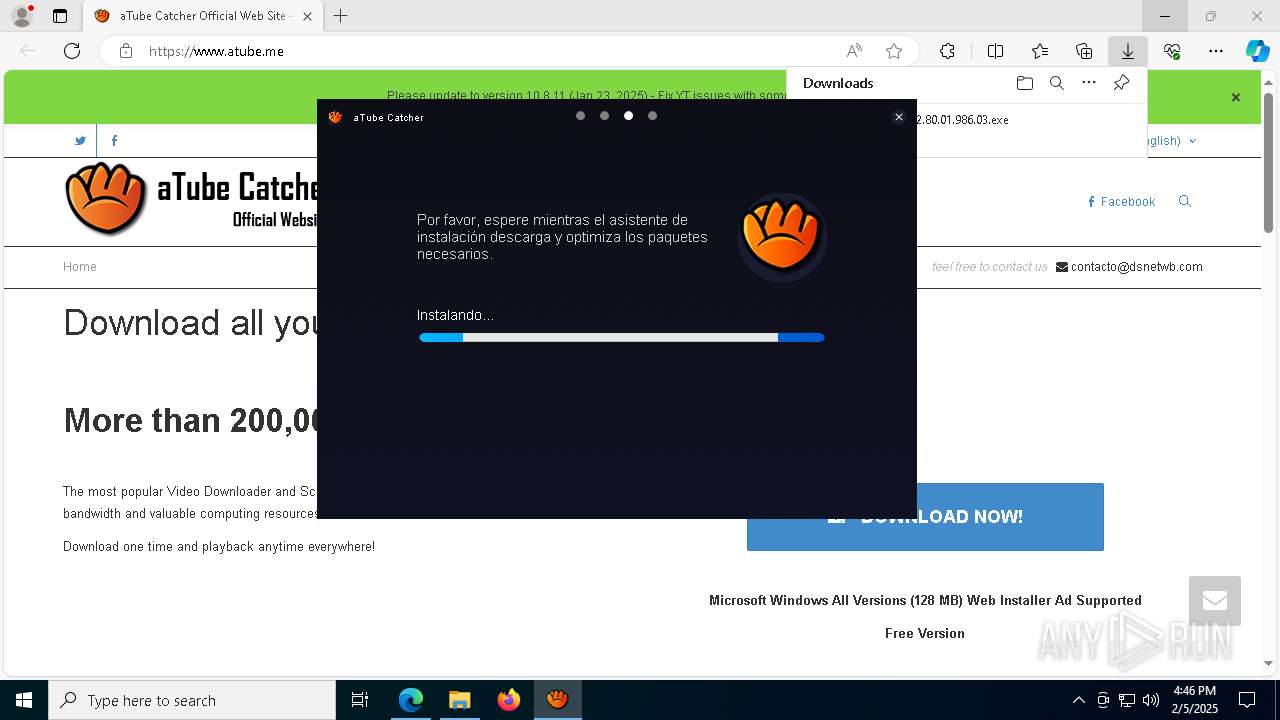
Task: Pin the Downloads panel
Action: tap(1122, 83)
